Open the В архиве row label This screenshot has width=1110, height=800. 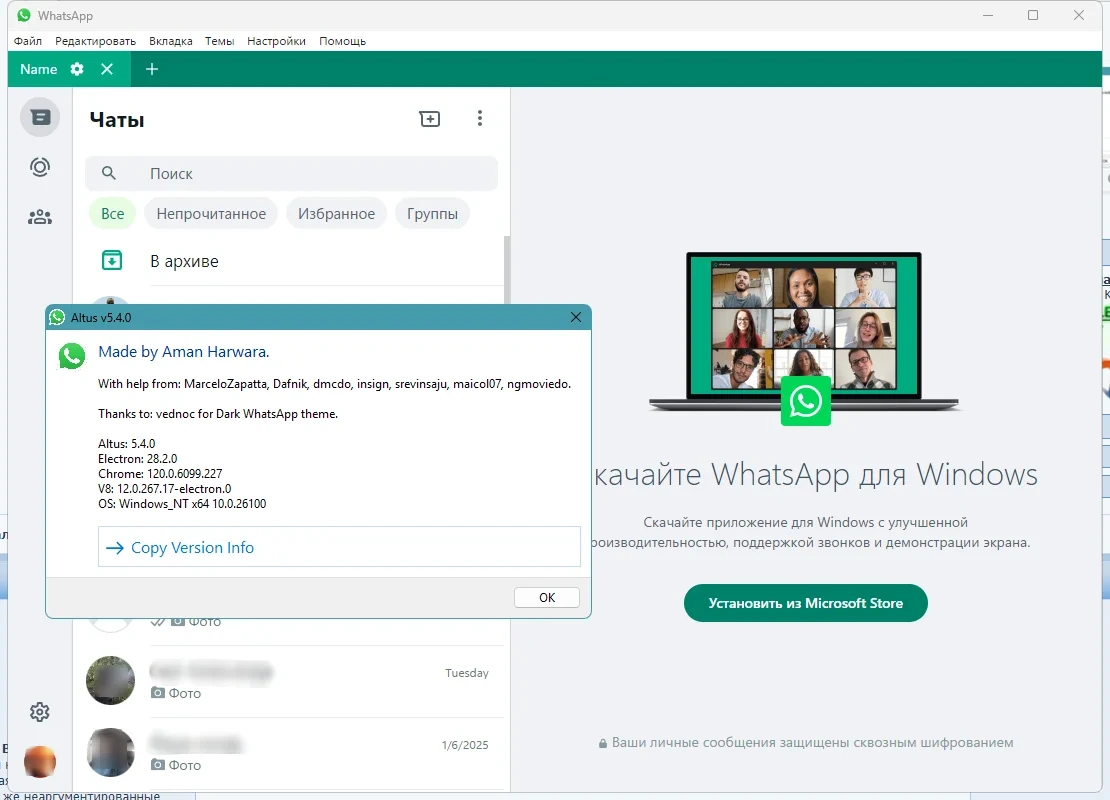tap(184, 261)
